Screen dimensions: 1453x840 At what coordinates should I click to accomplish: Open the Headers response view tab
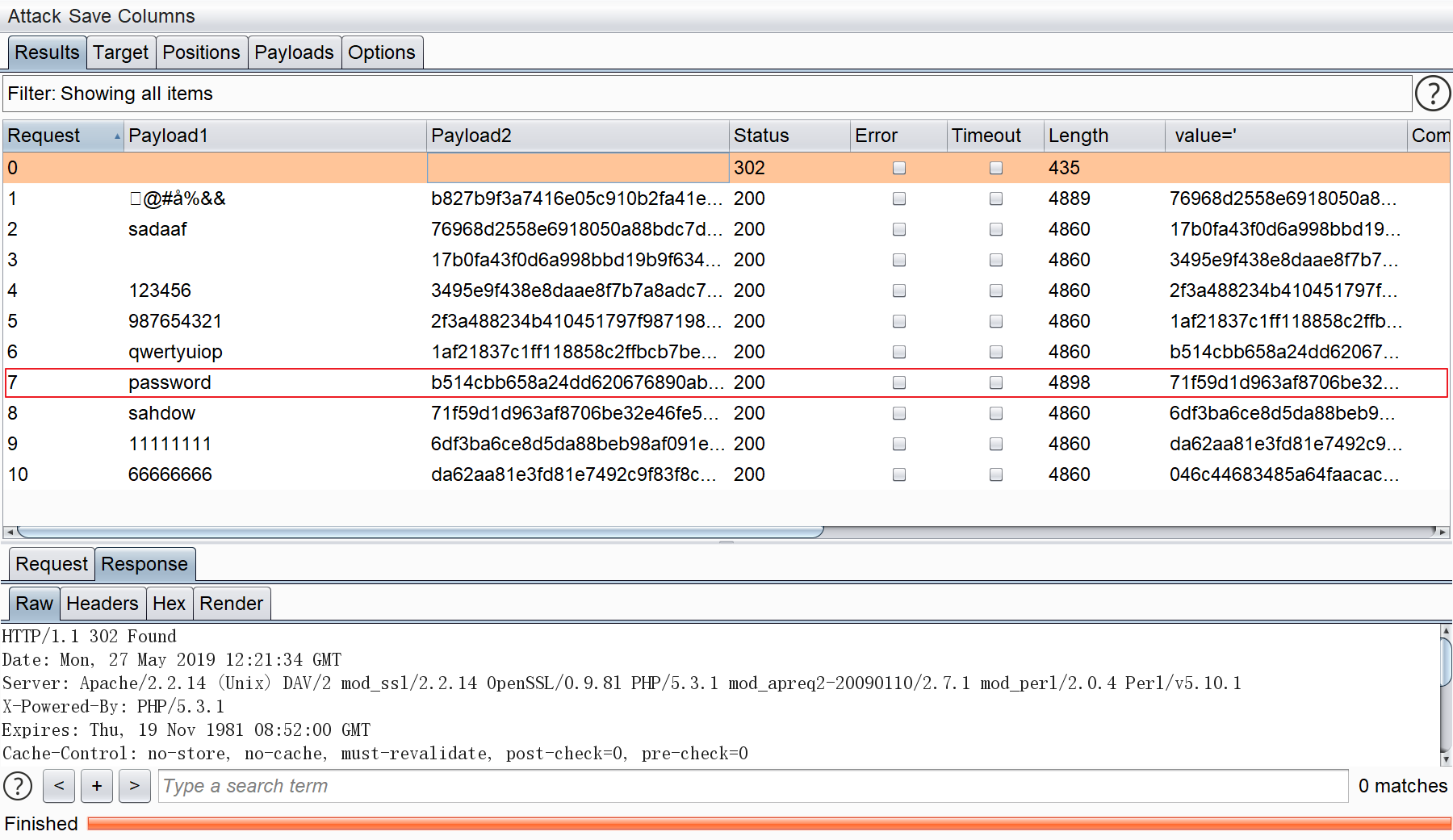[103, 604]
